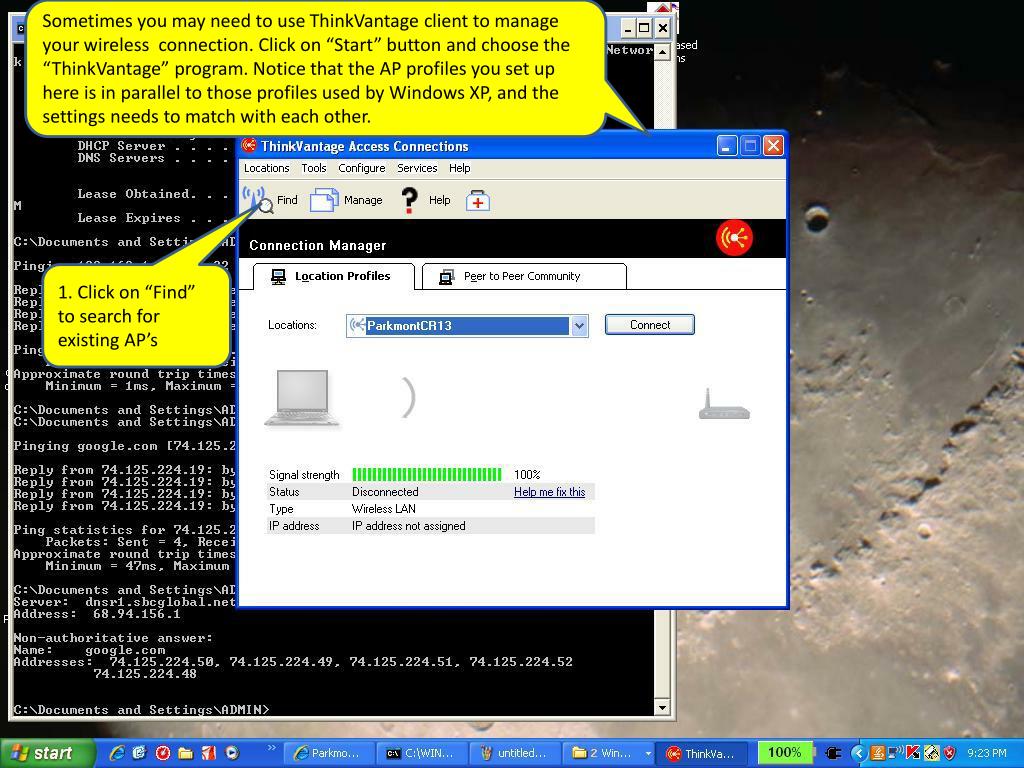This screenshot has height=768, width=1024.
Task: Click the 'Disconnected' status text
Action: click(385, 492)
